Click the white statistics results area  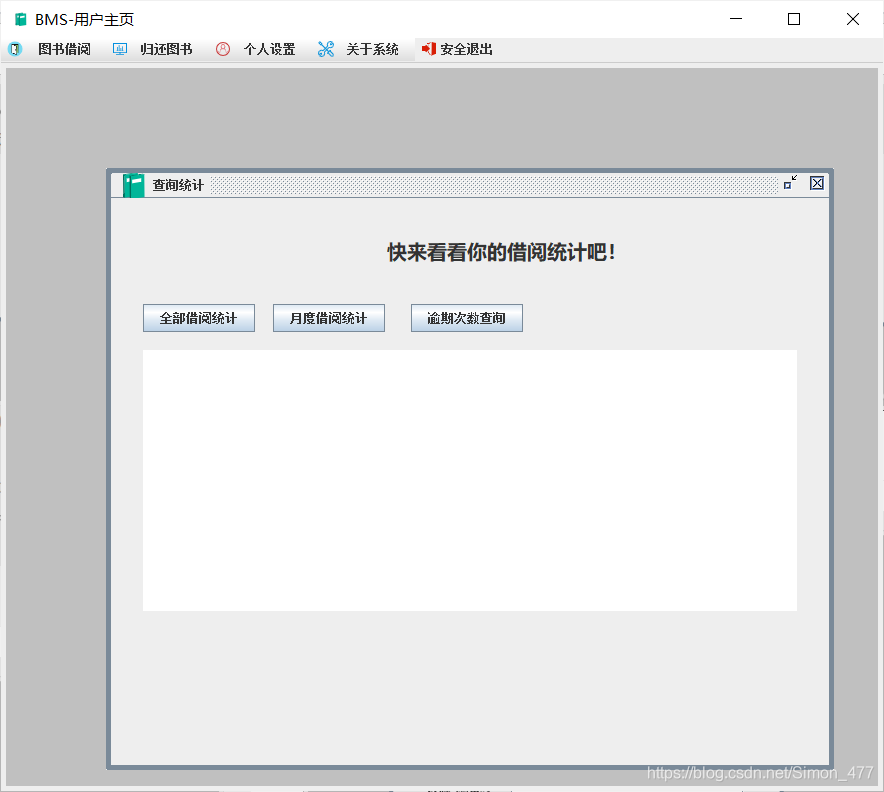470,480
